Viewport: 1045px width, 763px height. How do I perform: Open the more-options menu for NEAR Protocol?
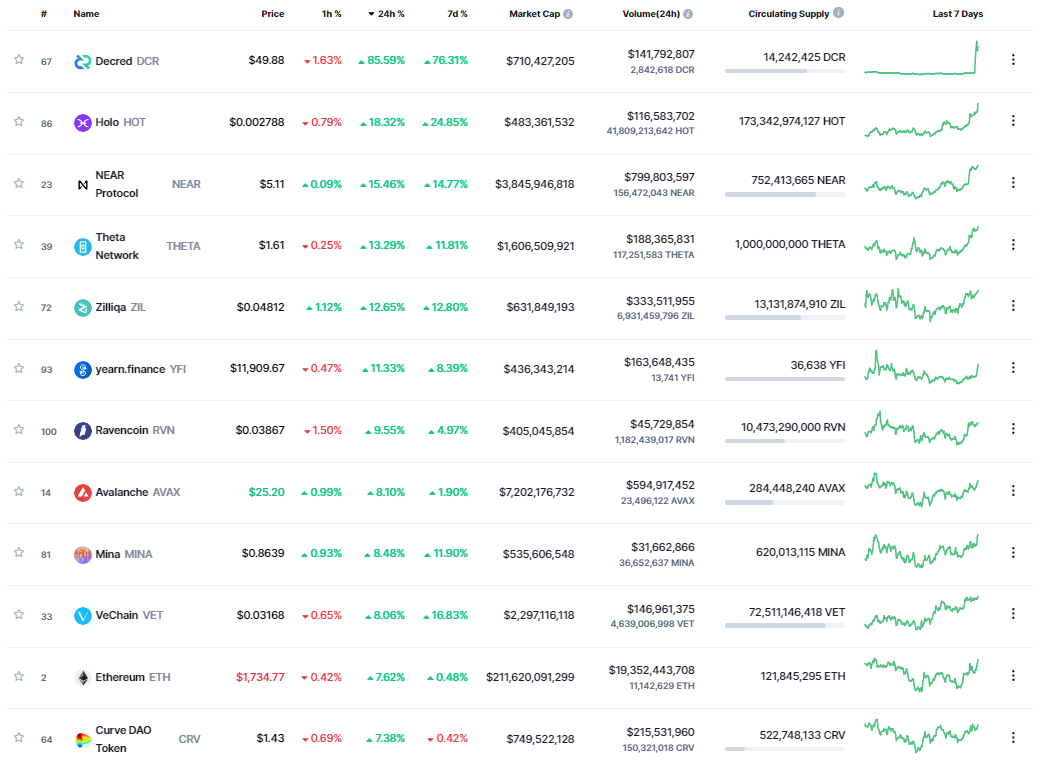(x=1013, y=183)
